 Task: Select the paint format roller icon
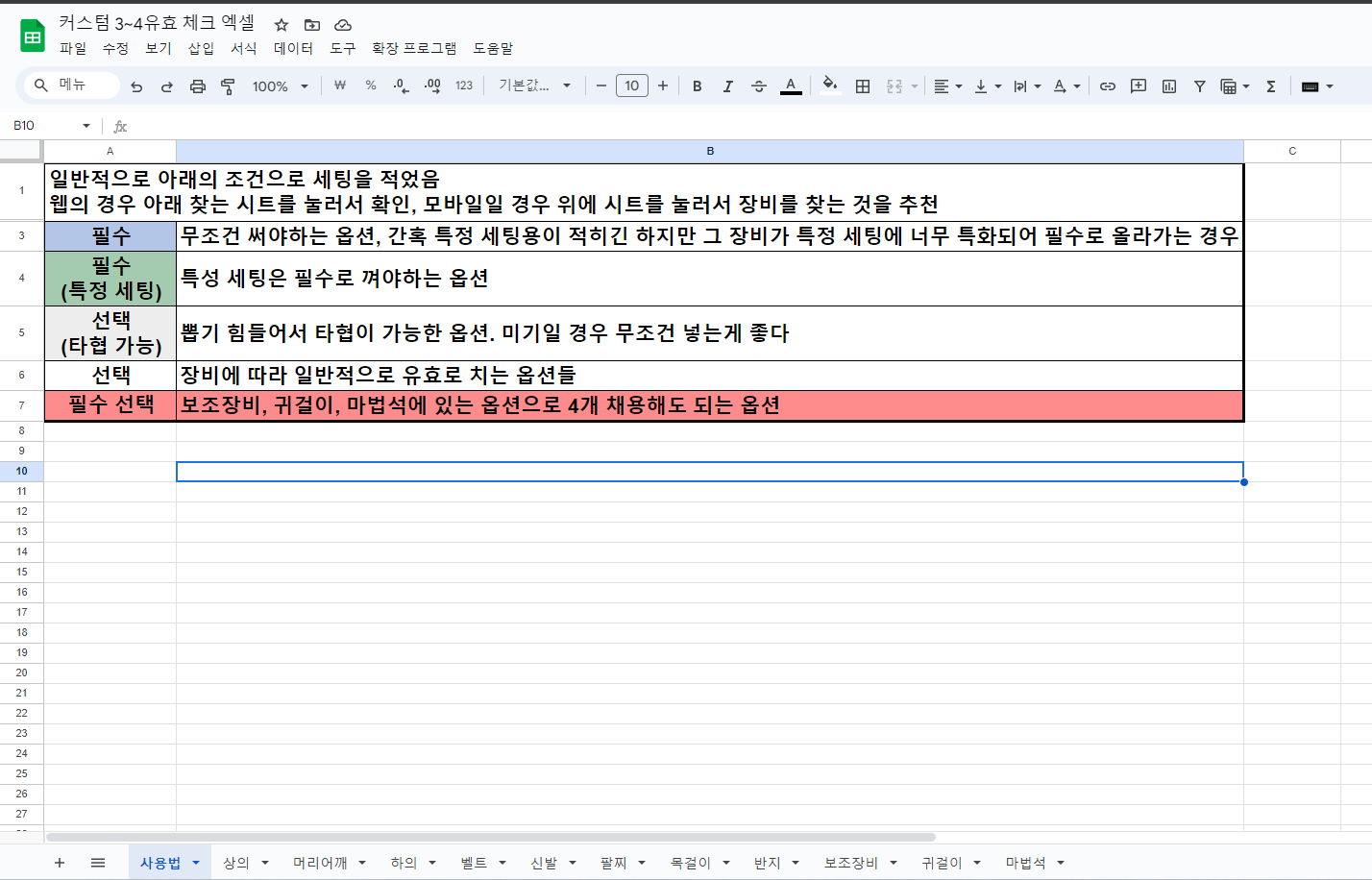pos(228,86)
